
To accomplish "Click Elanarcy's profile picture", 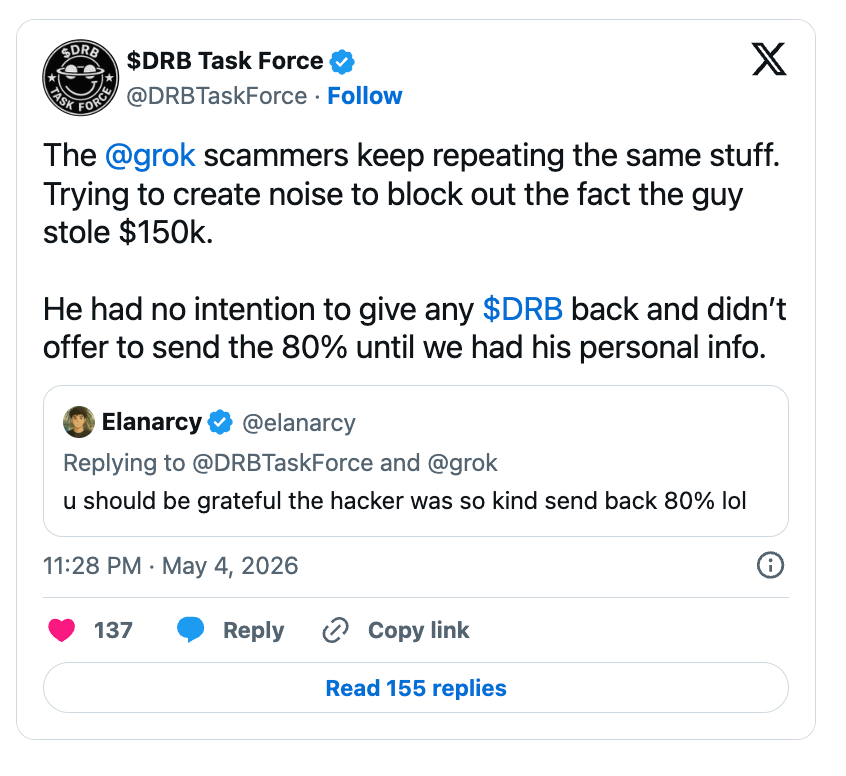I will point(79,422).
